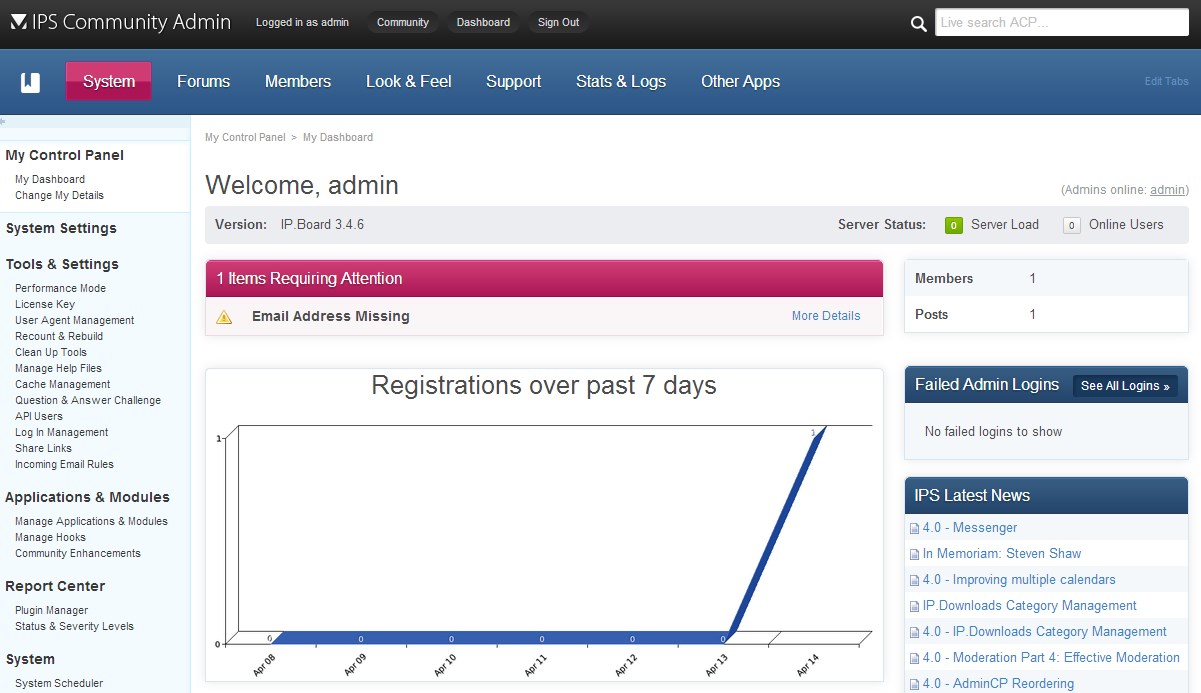Click the Tools & Settings sidebar heading
Viewport: 1201px width, 693px height.
62,264
